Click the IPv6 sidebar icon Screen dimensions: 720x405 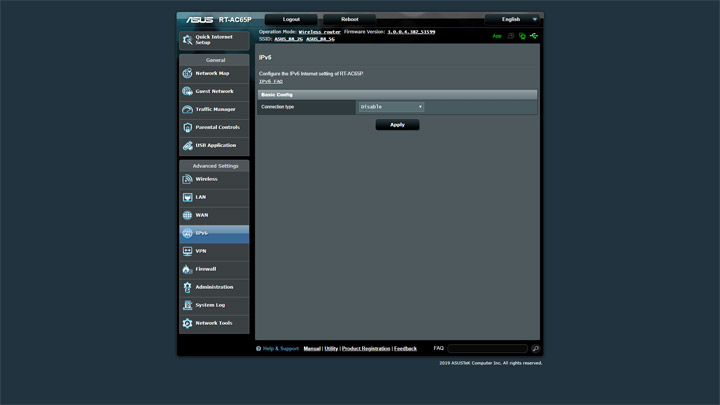coord(187,233)
